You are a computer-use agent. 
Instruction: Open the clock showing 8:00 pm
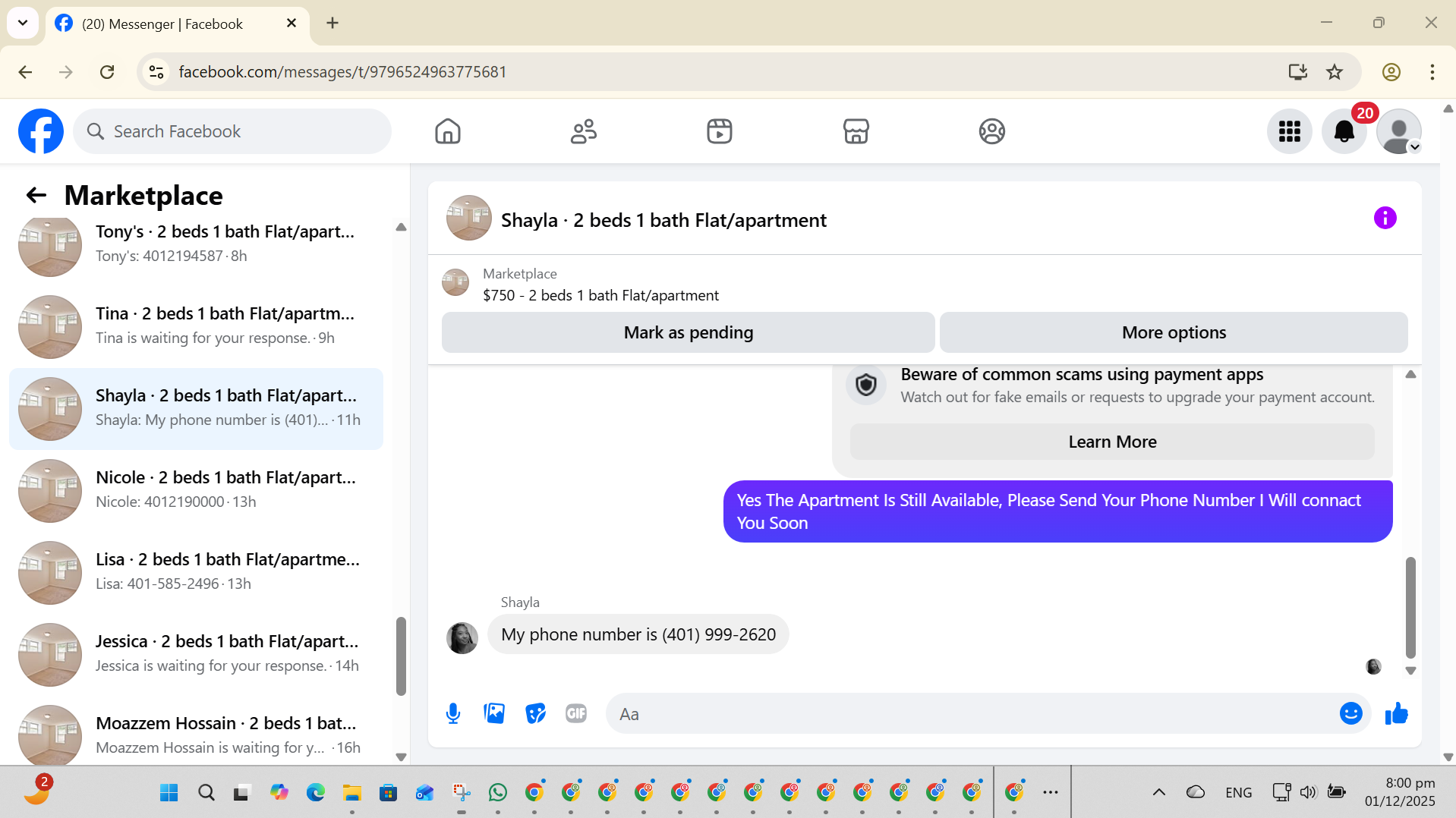click(1400, 792)
